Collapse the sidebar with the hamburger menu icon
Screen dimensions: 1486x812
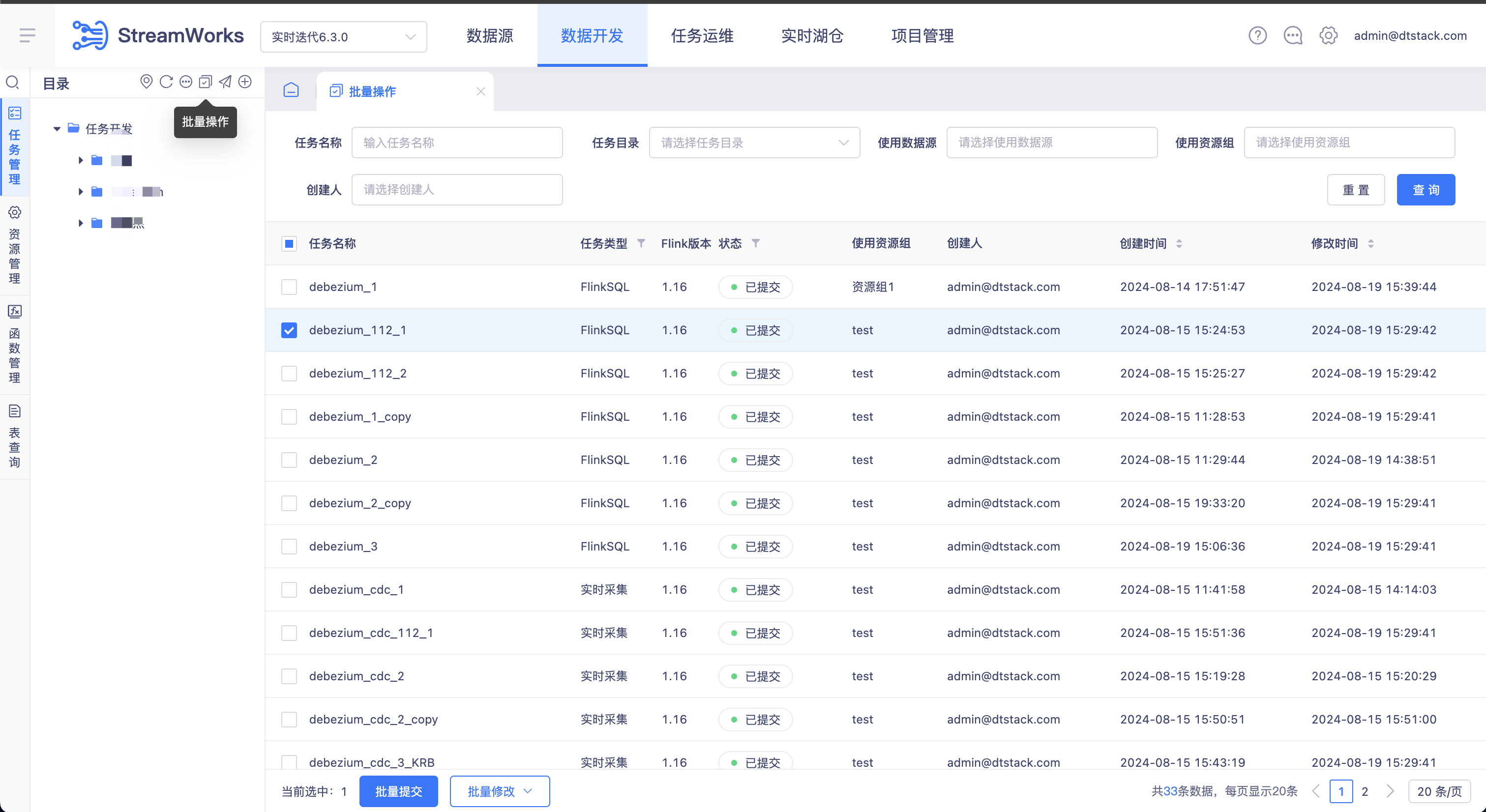[27, 35]
